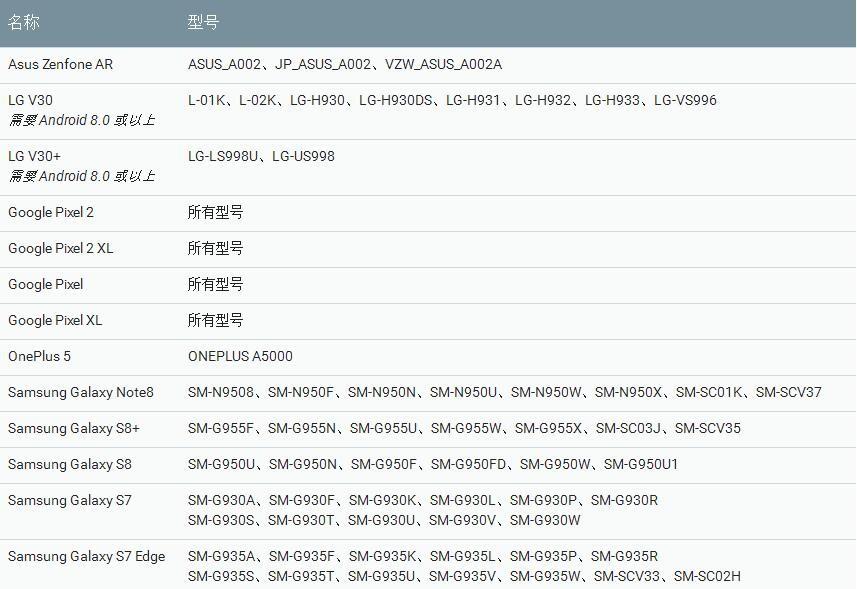
Task: Select the LG V30 device name
Action: click(32, 100)
